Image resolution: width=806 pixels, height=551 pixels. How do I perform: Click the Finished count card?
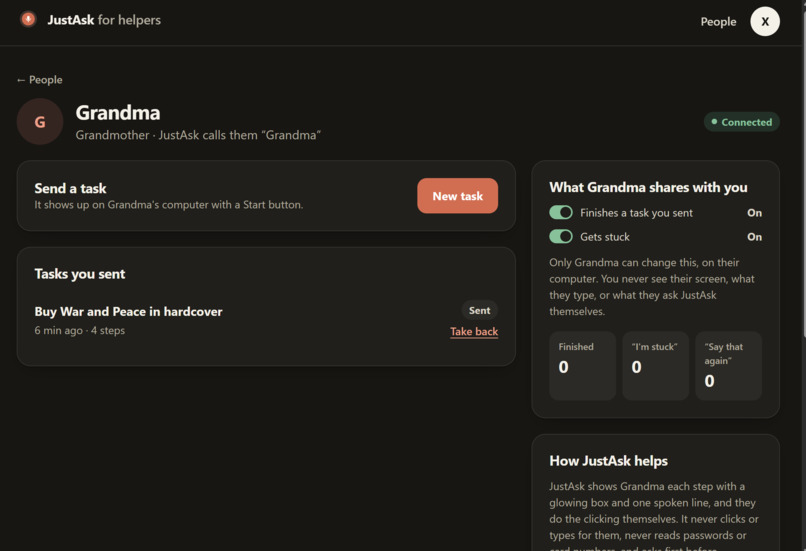click(x=582, y=365)
